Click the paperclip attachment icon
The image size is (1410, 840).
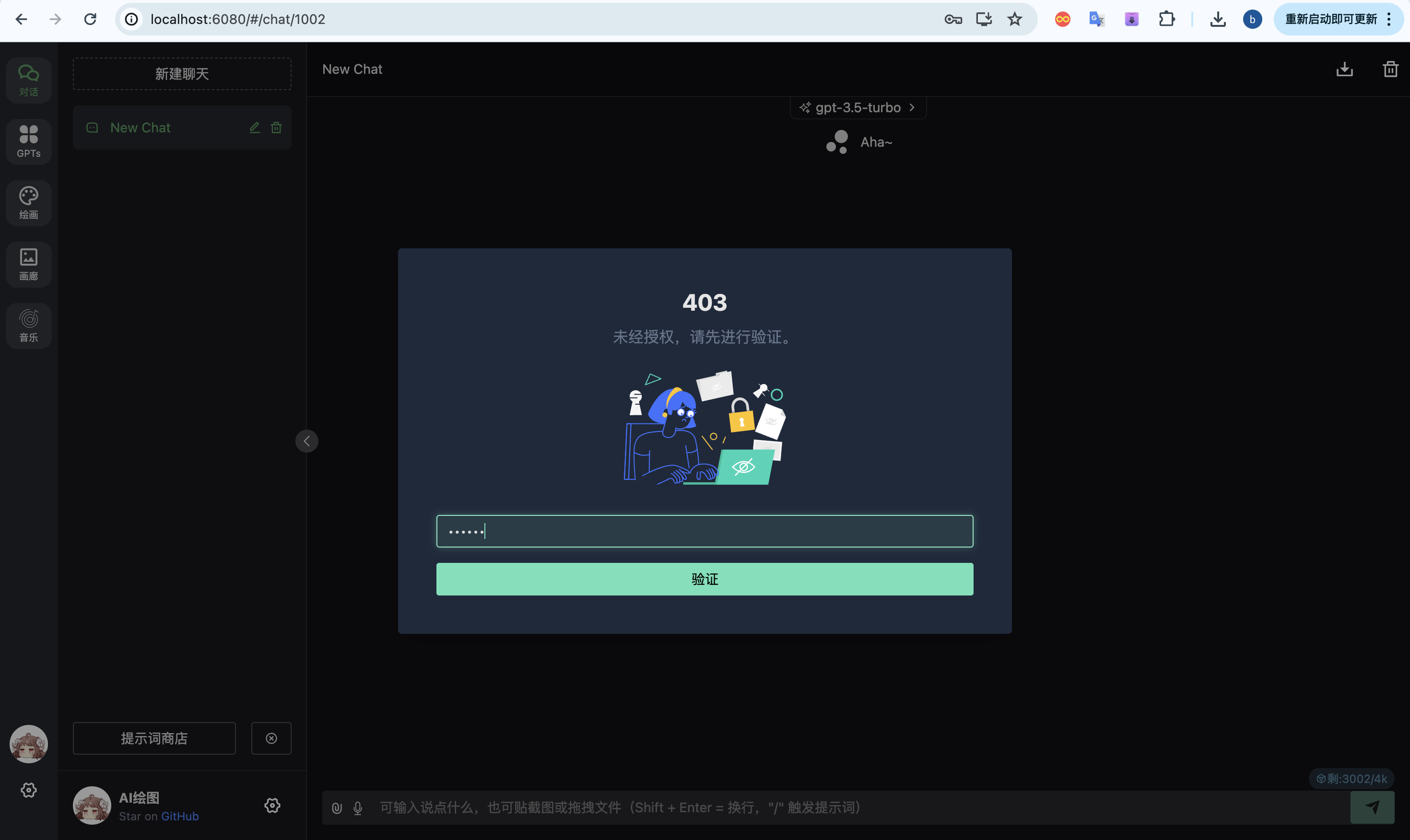337,808
